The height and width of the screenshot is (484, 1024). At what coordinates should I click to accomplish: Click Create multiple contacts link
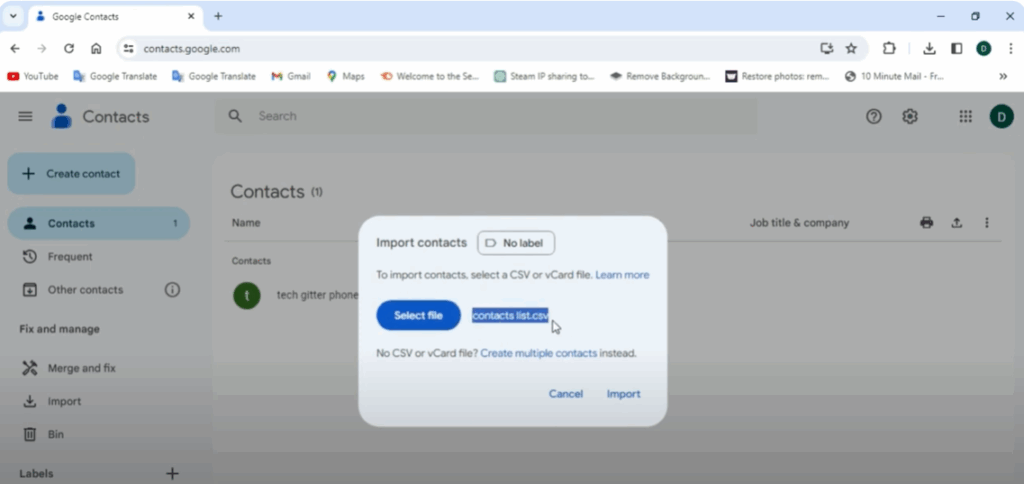coord(539,353)
